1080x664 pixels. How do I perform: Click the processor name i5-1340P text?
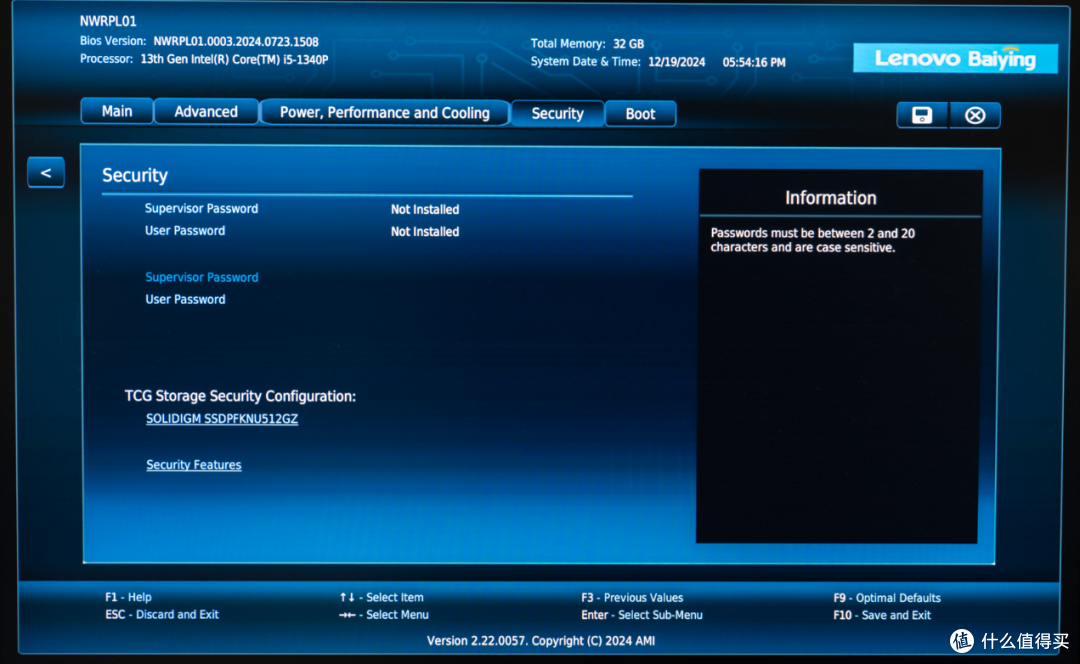click(x=234, y=59)
